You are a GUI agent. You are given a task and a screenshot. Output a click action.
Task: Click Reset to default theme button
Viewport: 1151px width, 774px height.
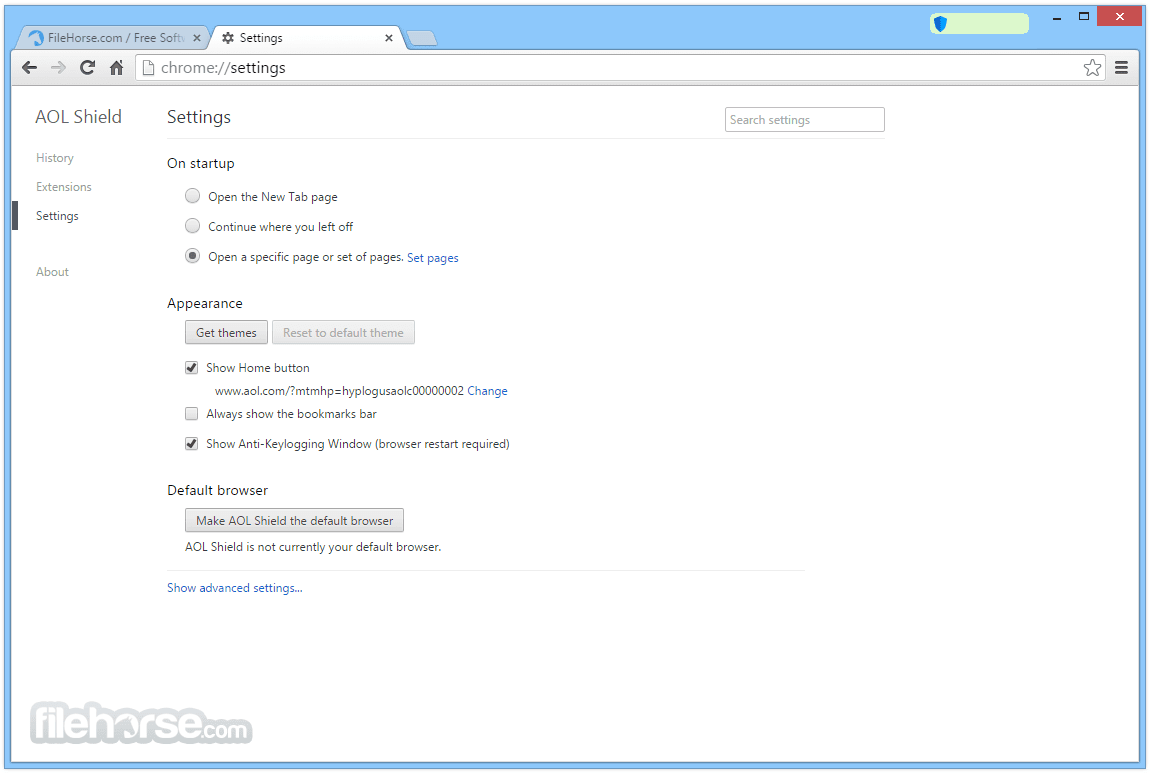coord(343,333)
